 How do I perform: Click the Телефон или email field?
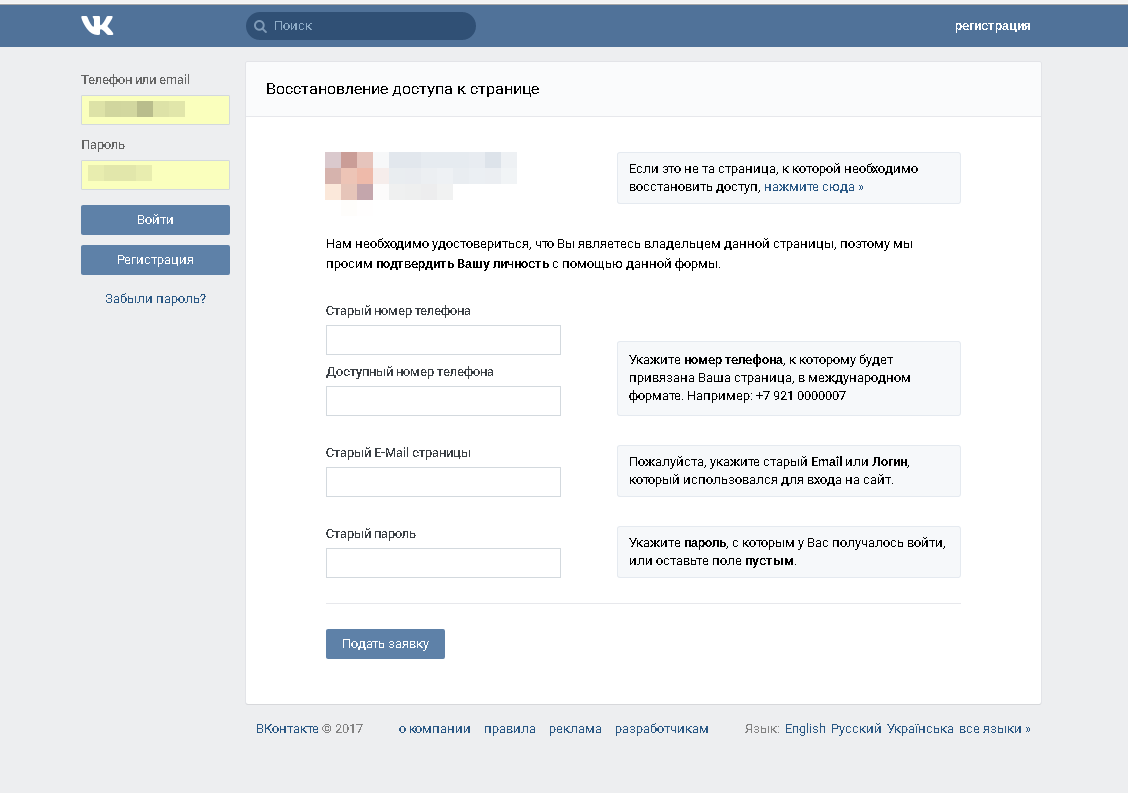tap(155, 110)
